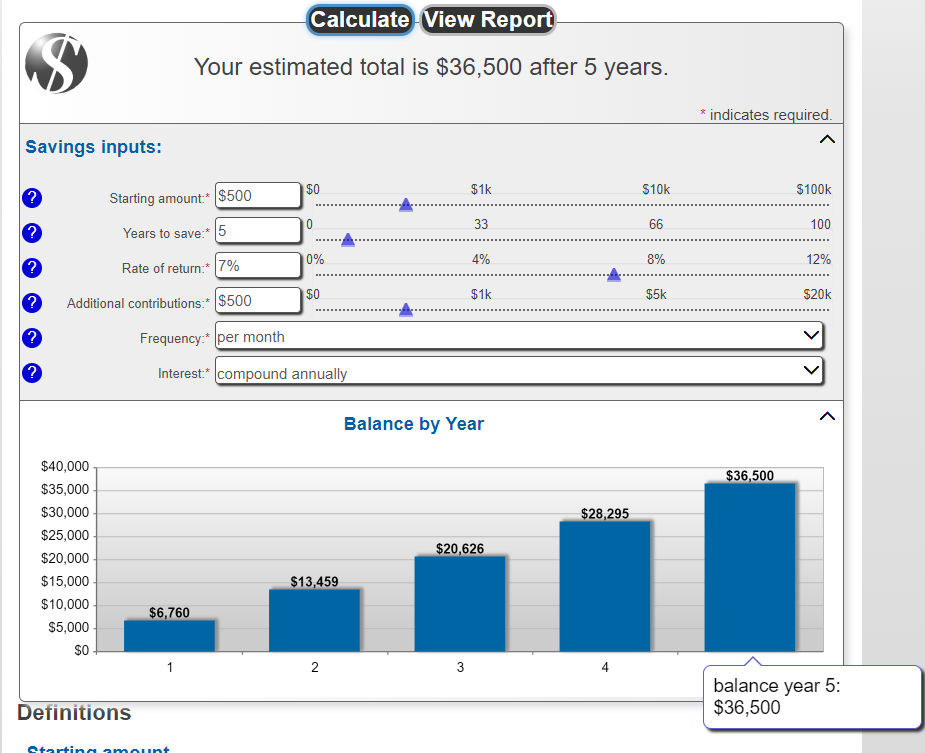Open View Report
925x753 pixels.
488,19
